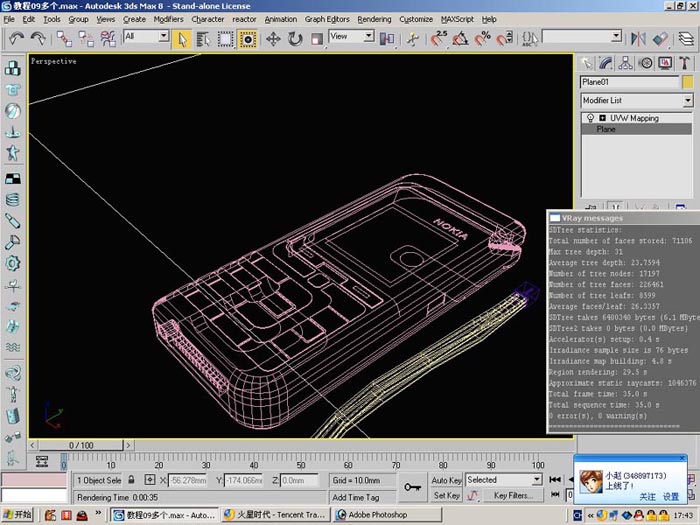Switch to Utilities command panel tab
This screenshot has height=525, width=700.
[684, 63]
